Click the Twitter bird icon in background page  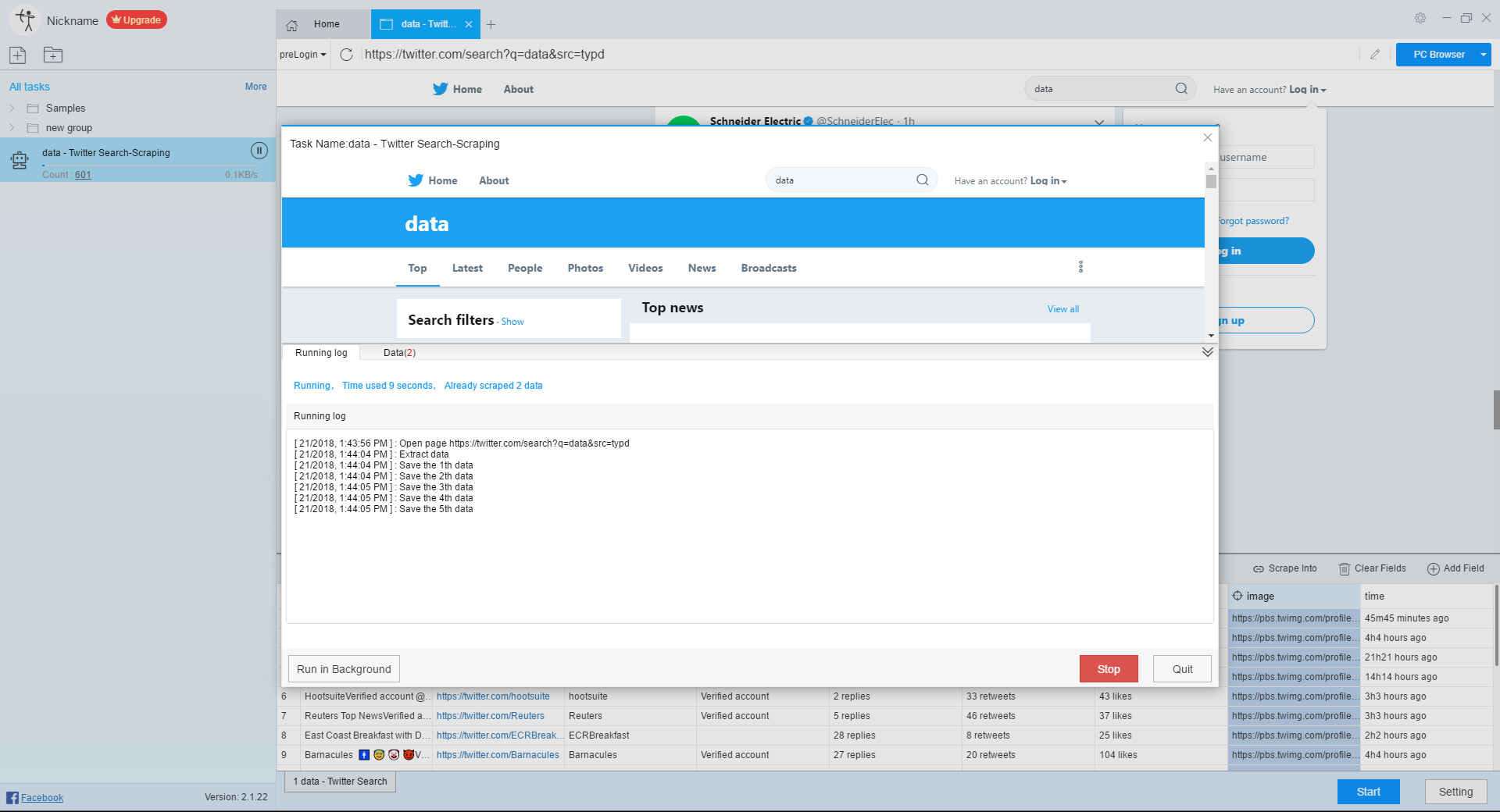(441, 89)
